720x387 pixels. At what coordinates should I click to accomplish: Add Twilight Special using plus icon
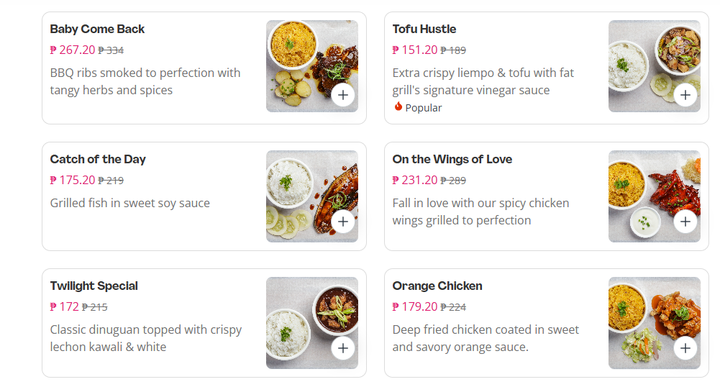343,348
